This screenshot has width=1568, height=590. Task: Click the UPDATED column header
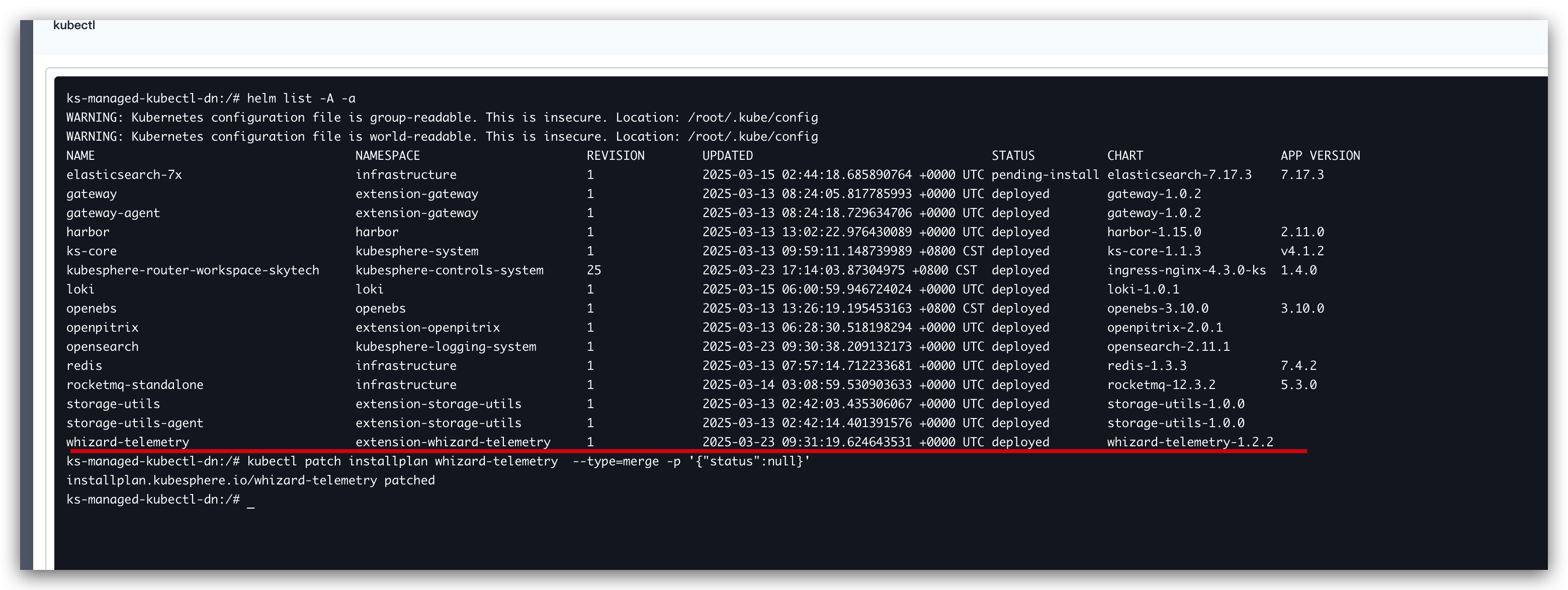727,156
